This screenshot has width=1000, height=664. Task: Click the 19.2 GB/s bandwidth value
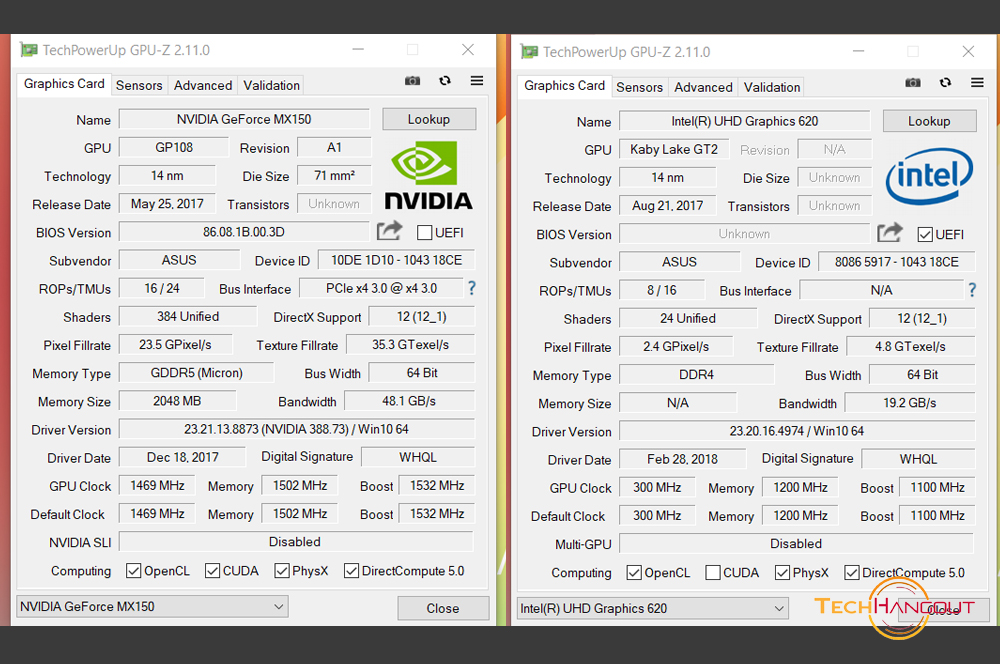910,403
